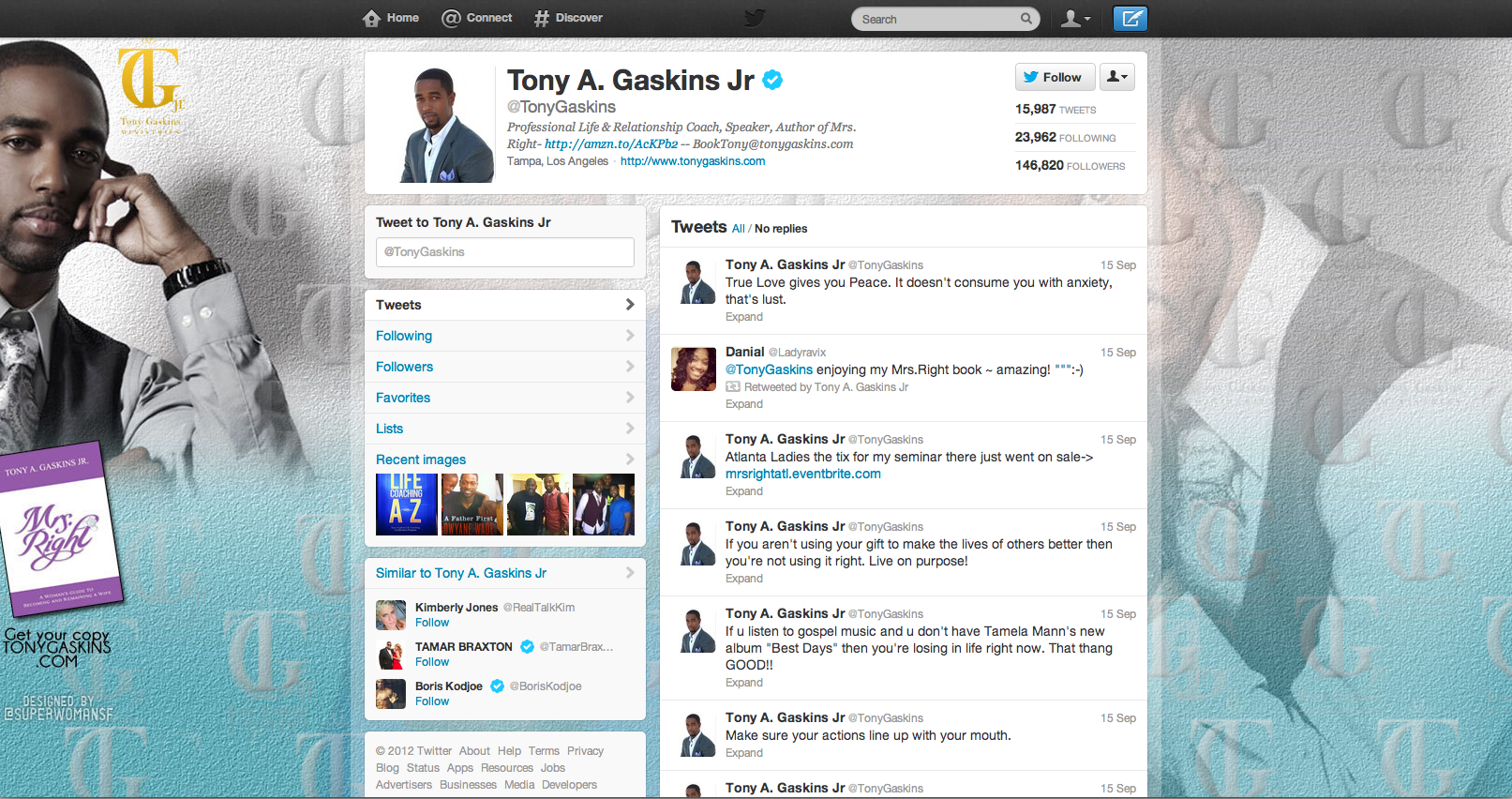Viewport: 1512px width, 799px height.
Task: Open the Privacy footer link
Action: (x=585, y=751)
